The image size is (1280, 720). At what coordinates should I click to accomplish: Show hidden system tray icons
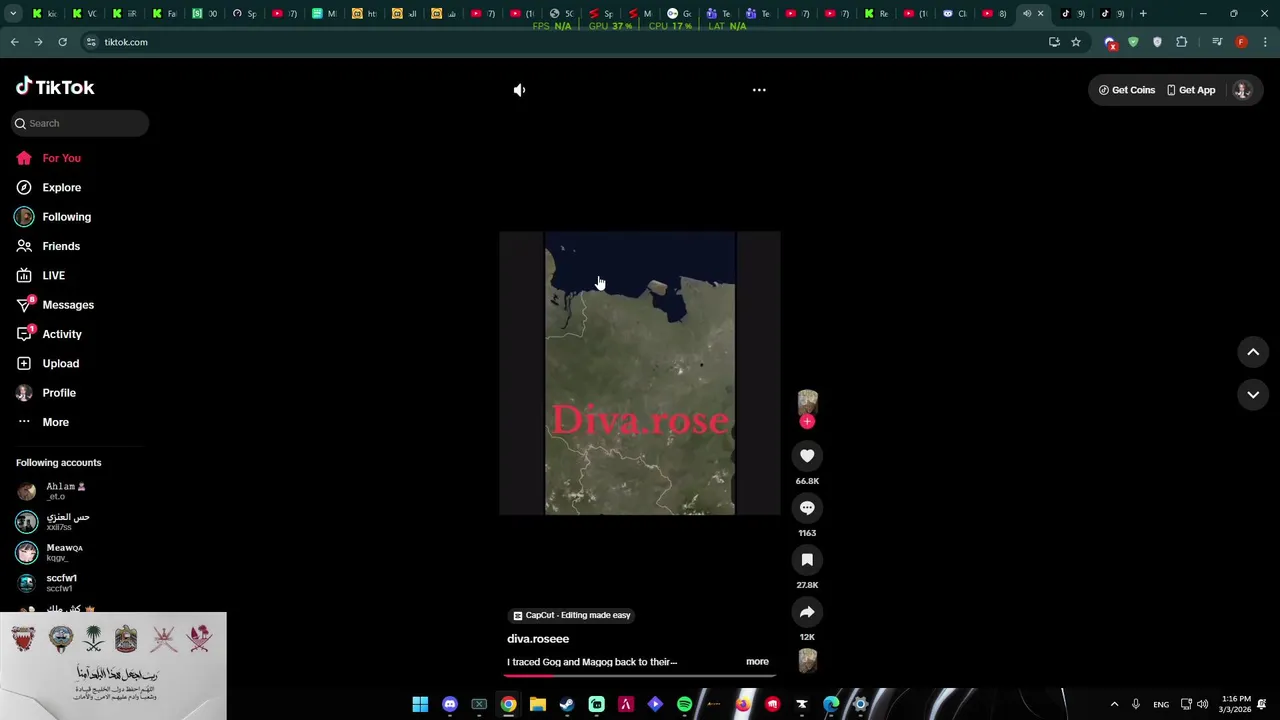click(x=1114, y=704)
